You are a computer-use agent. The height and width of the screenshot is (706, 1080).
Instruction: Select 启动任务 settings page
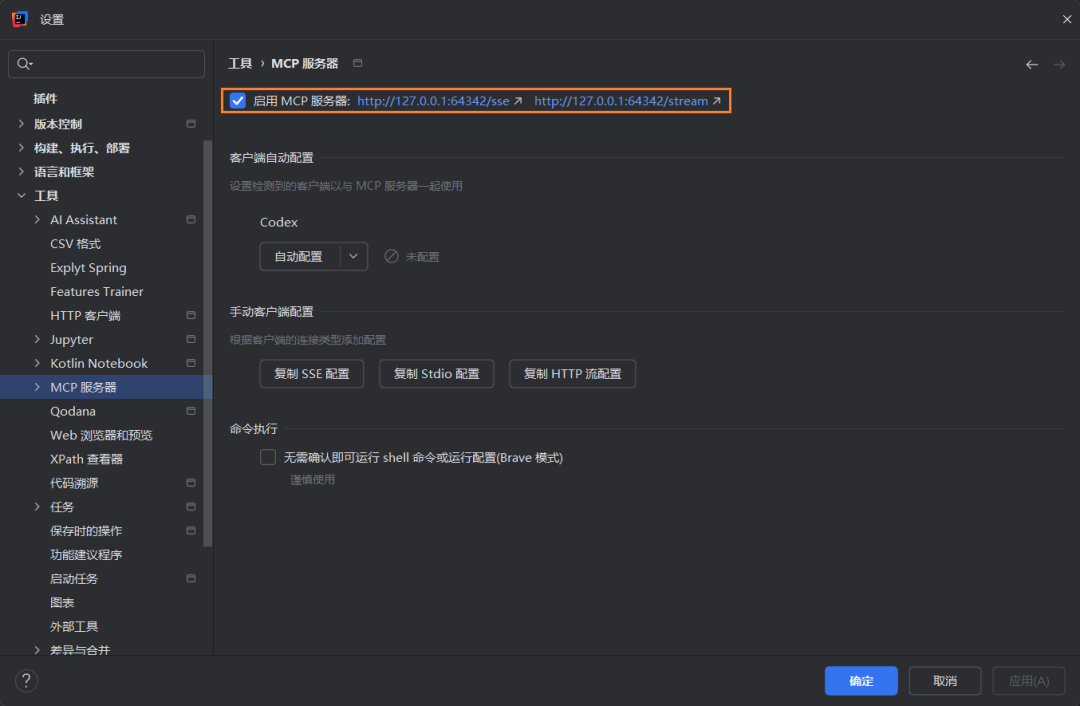(x=74, y=579)
